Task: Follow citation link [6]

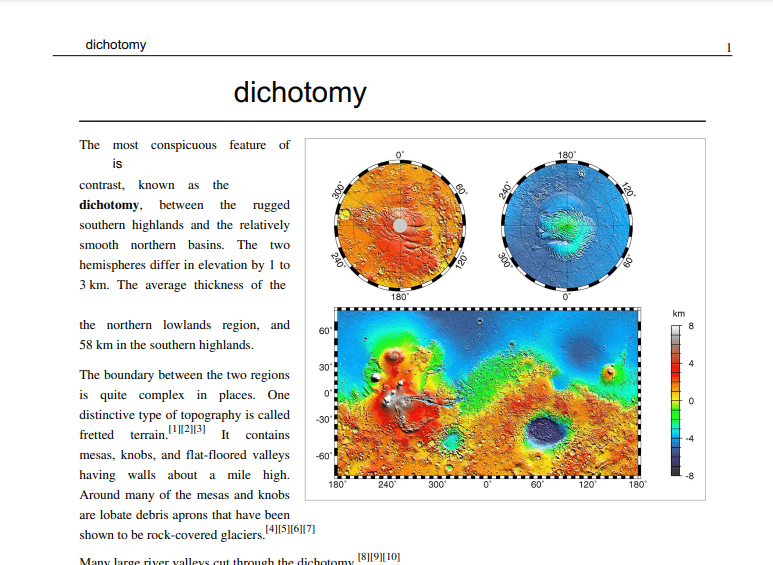Action: [296, 529]
